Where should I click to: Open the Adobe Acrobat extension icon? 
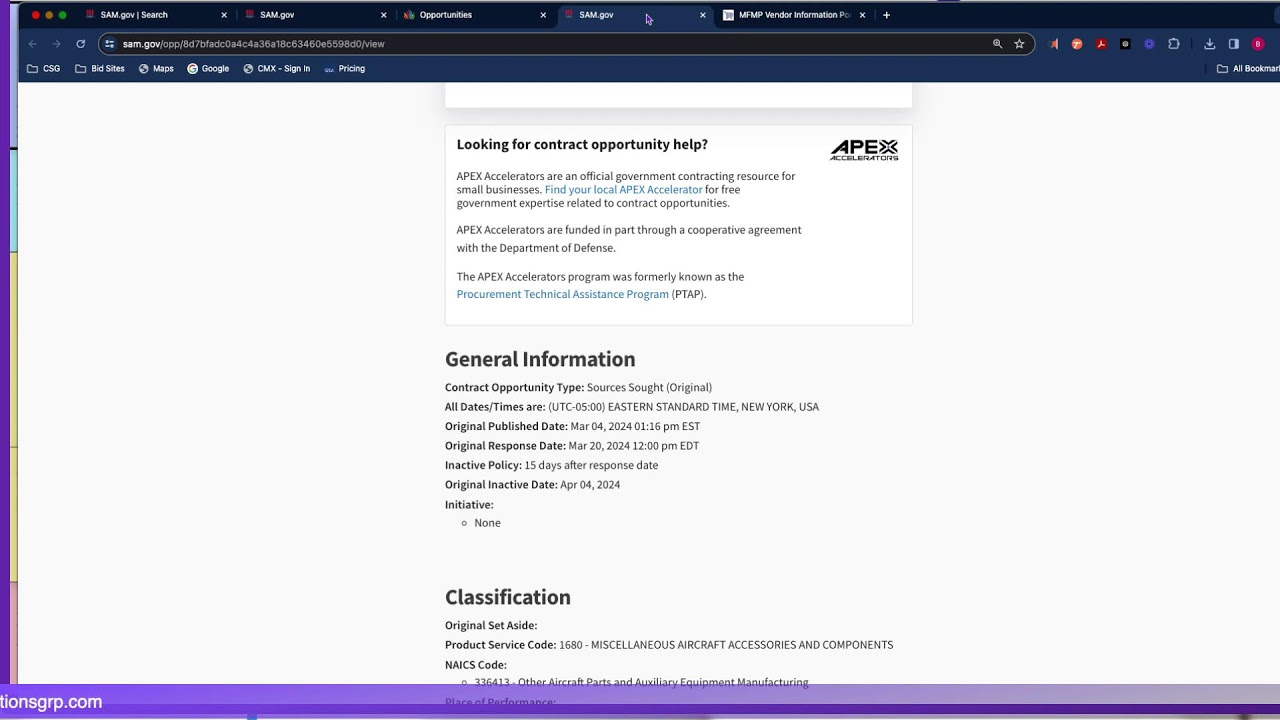pos(1101,44)
